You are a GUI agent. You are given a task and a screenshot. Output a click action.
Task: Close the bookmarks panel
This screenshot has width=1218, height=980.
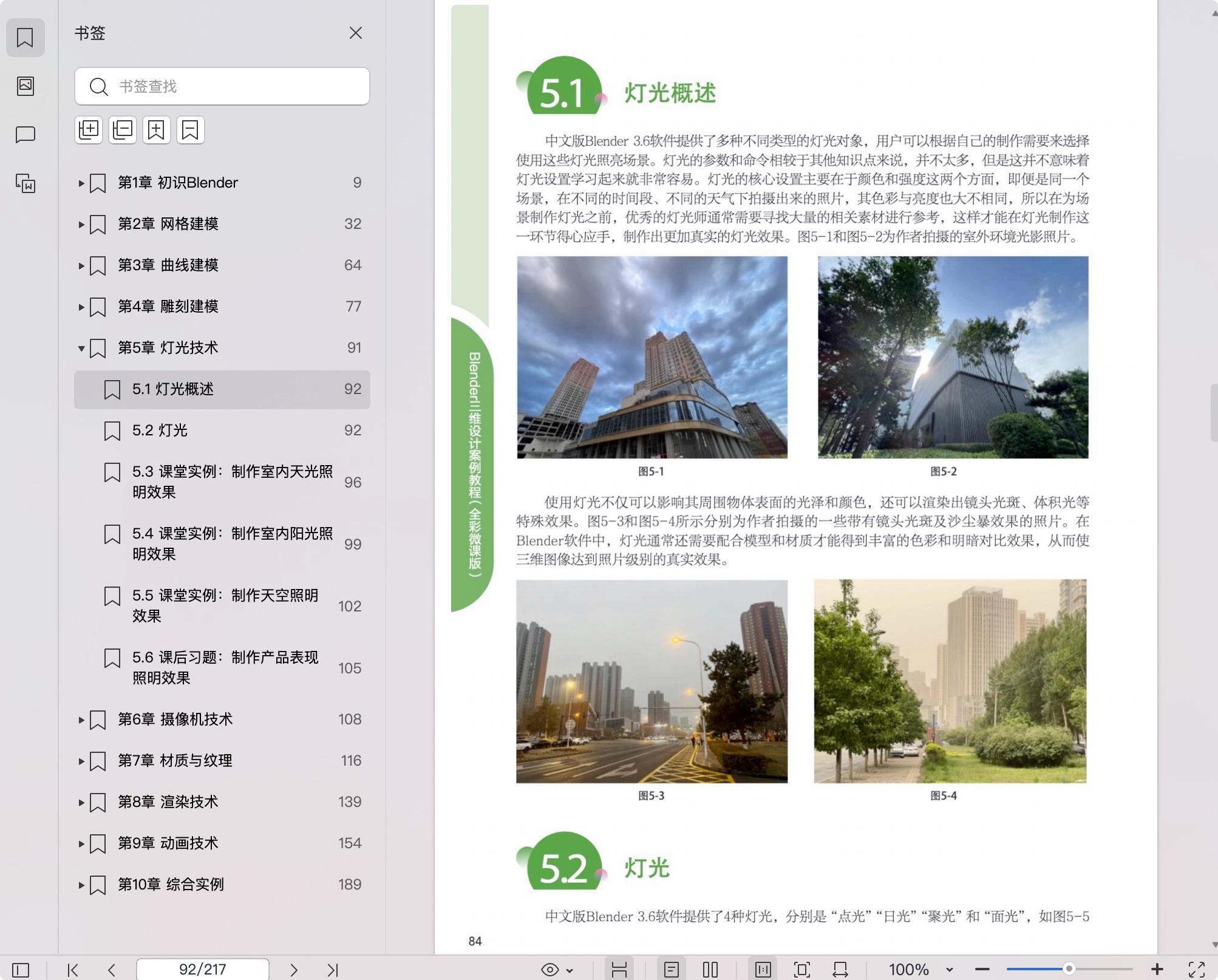[356, 33]
